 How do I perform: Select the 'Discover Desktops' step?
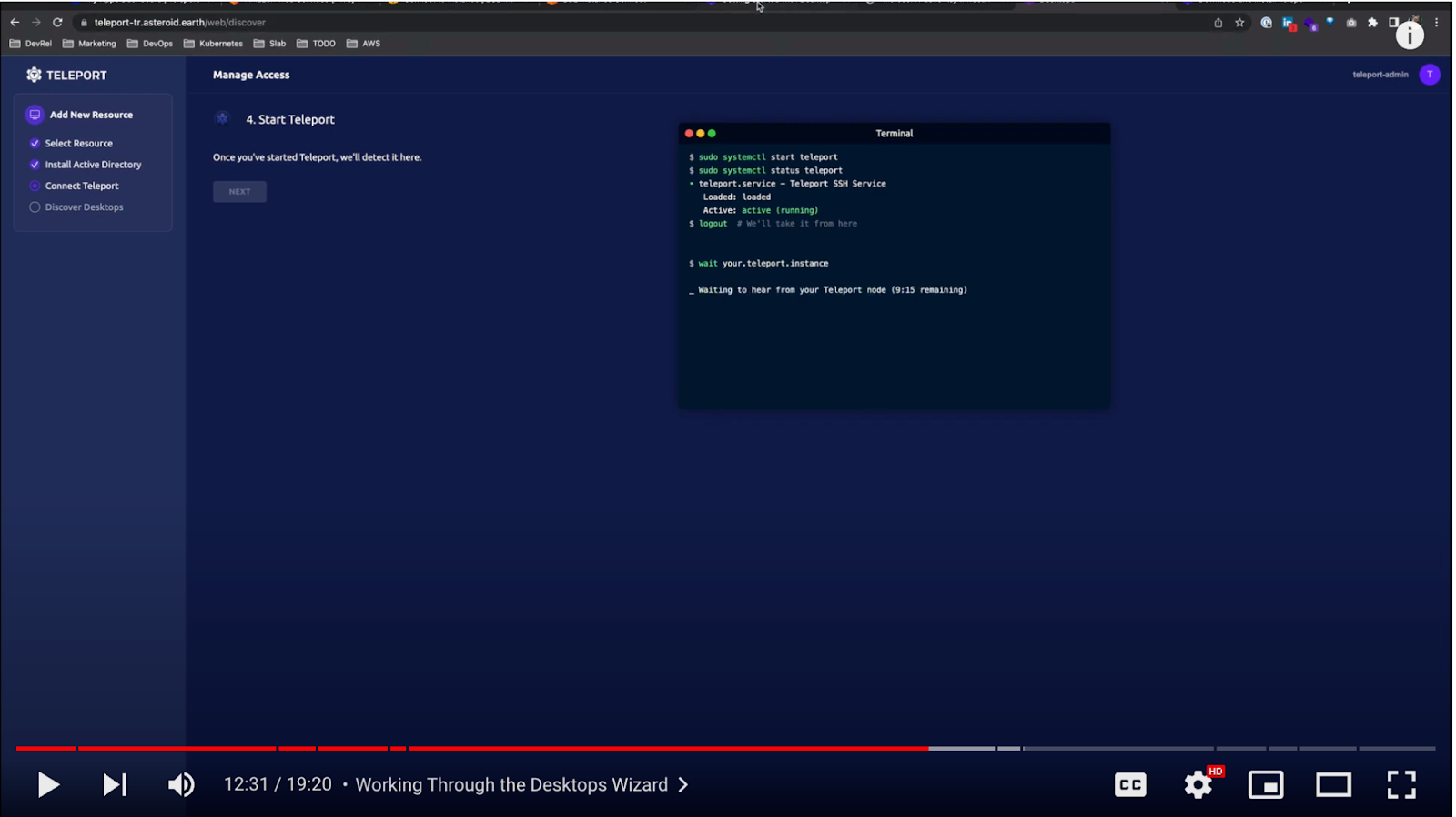coord(84,207)
